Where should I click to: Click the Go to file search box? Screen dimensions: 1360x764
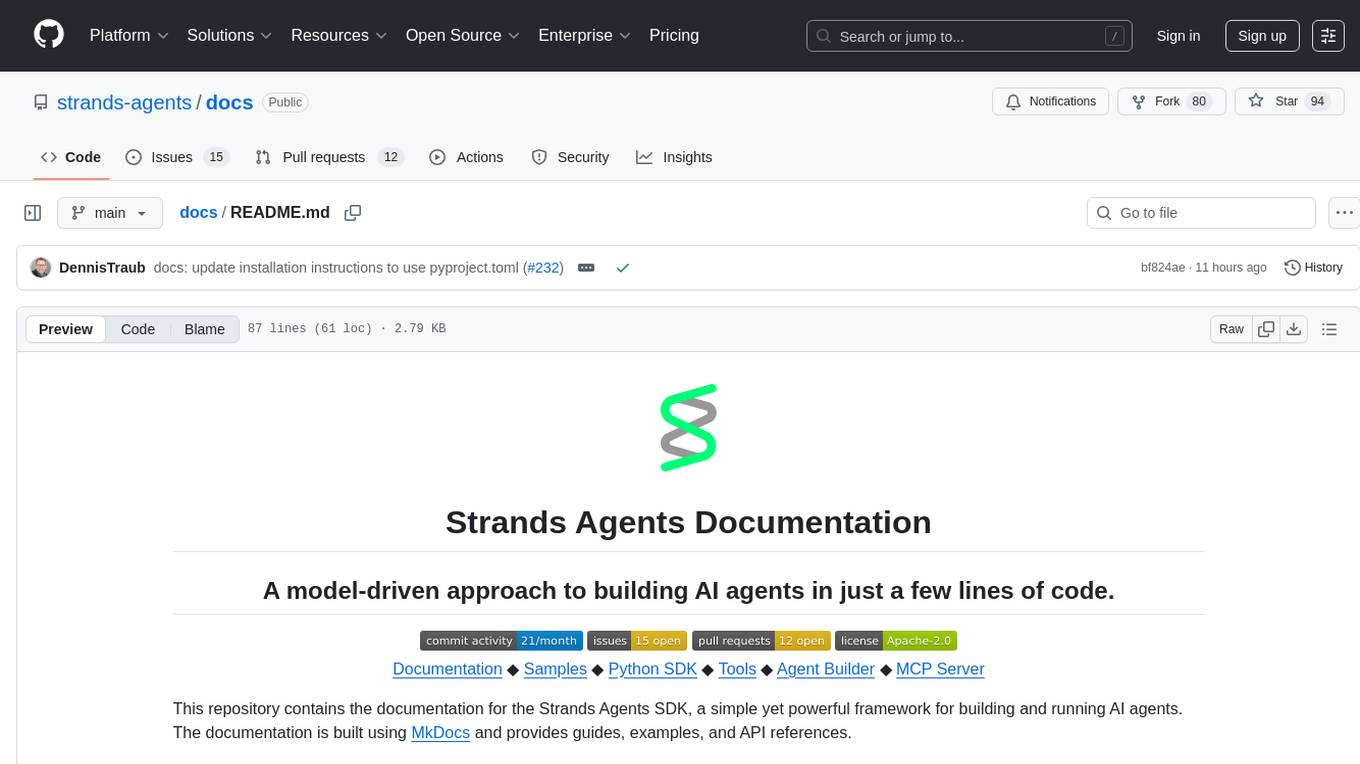coord(1201,213)
